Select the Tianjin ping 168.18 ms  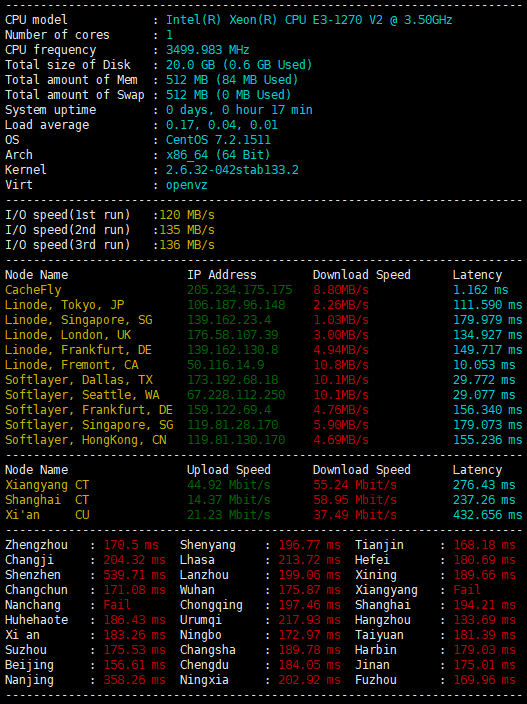coord(484,545)
